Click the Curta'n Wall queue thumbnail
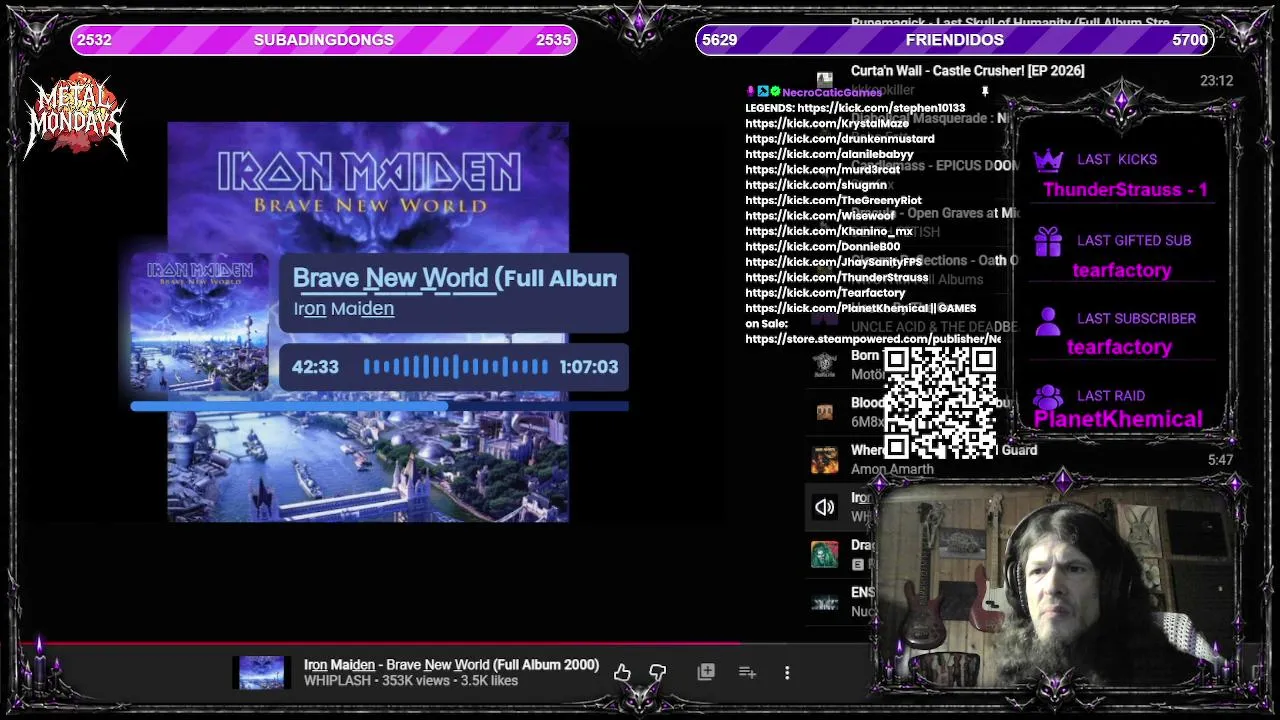Screen dimensions: 1280x720 pyautogui.click(x=824, y=79)
